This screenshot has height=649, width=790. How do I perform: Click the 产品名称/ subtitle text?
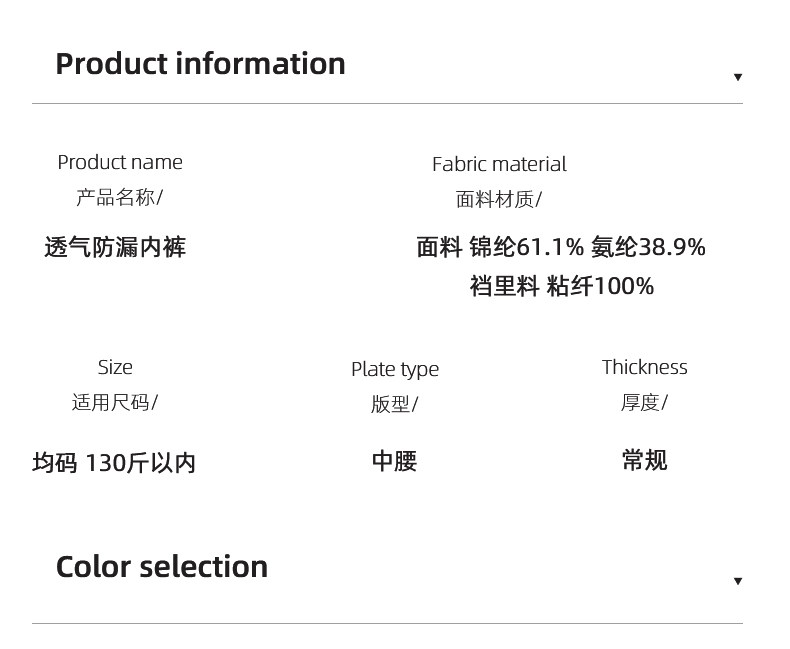point(119,197)
